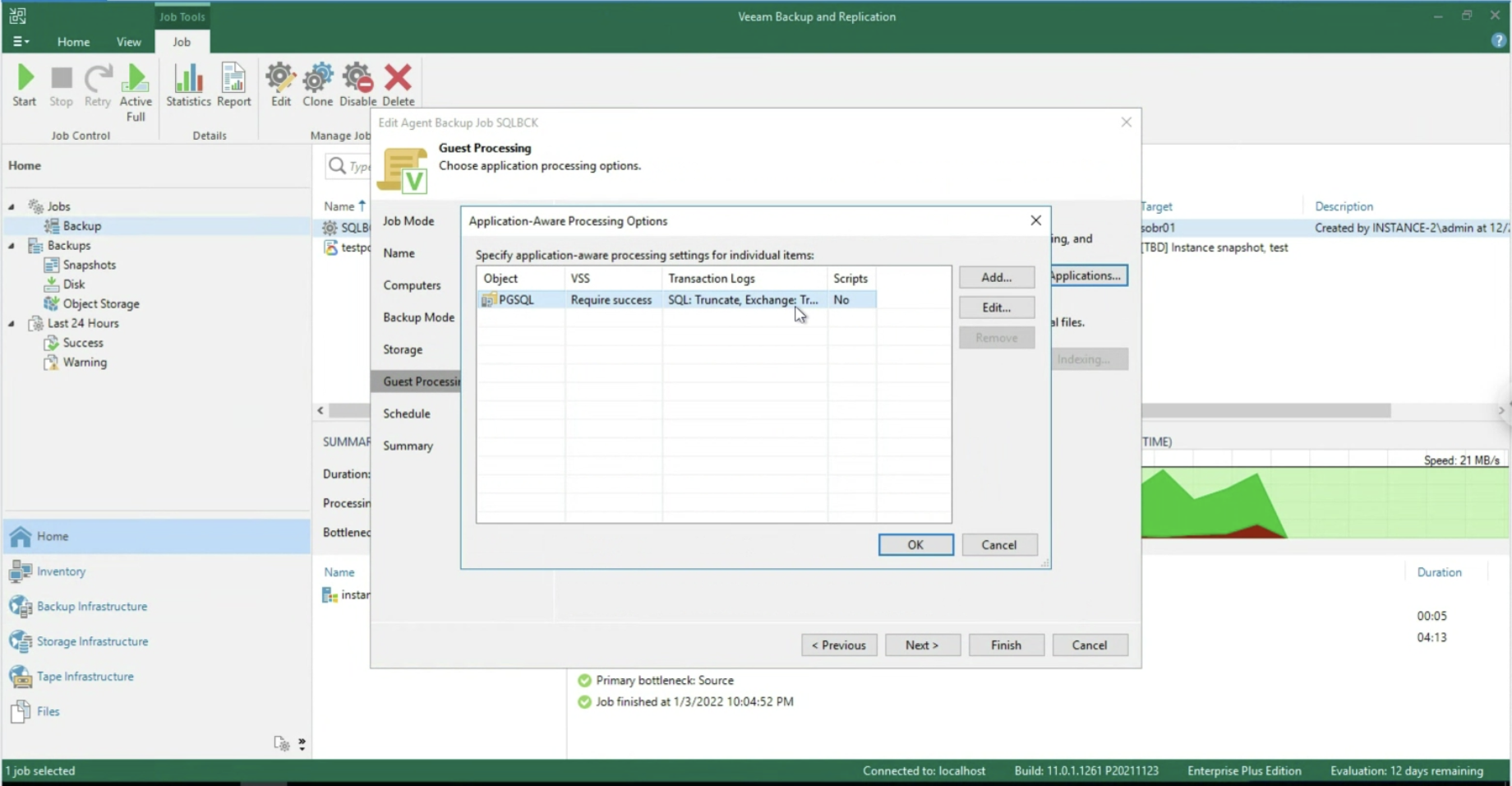1512x786 pixels.
Task: Collapse the Jobs tree node
Action: [x=12, y=206]
